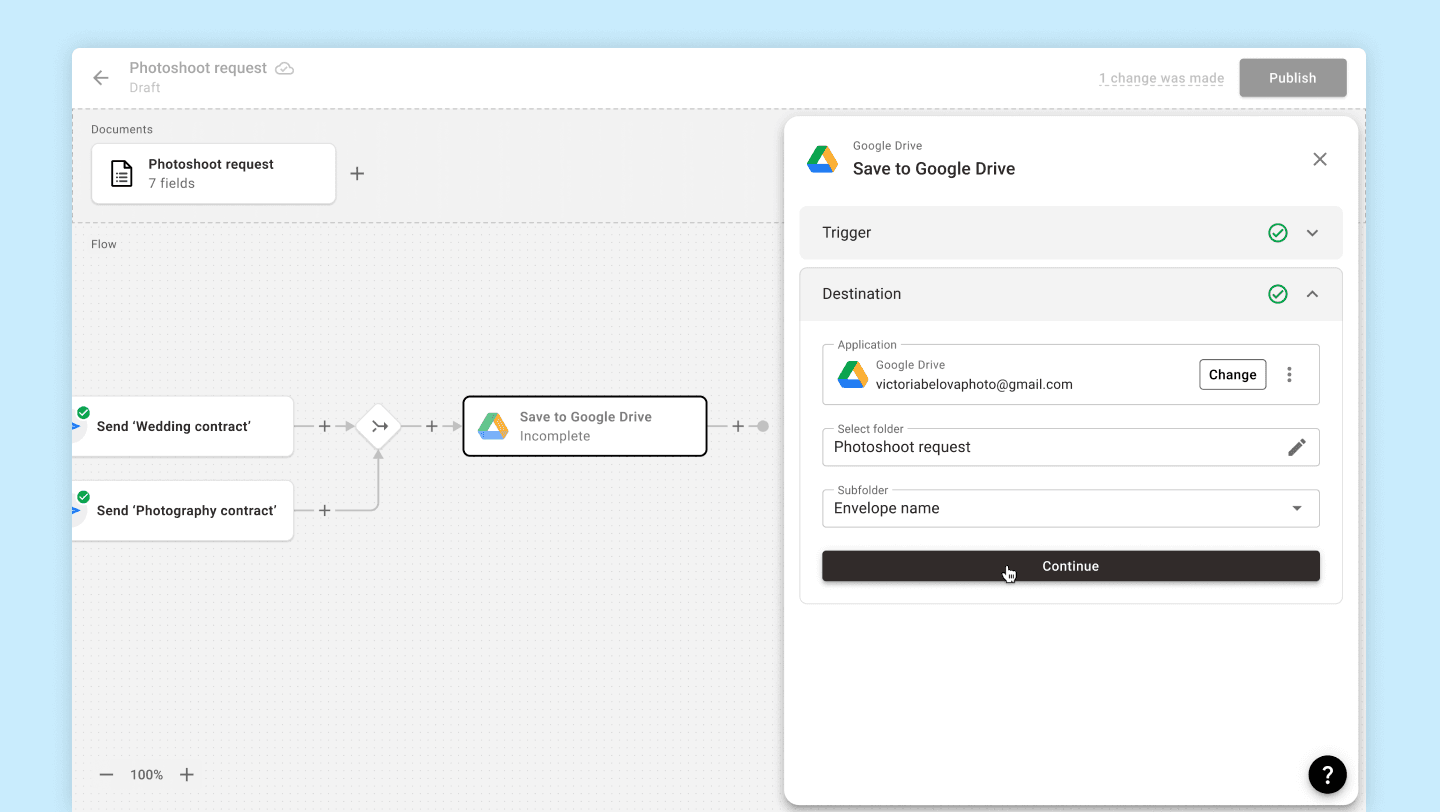Click the merge node diamond icon in the flow
Viewport: 1440px width, 812px height.
tap(379, 426)
